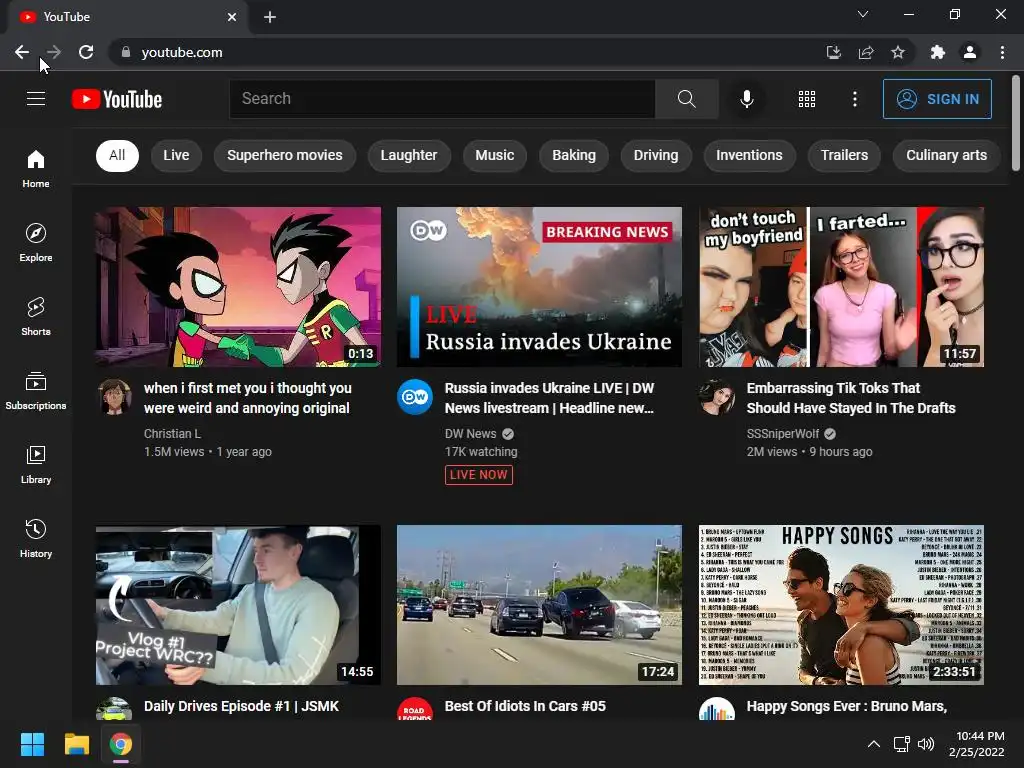Open the Chrome profile icon

tap(970, 52)
